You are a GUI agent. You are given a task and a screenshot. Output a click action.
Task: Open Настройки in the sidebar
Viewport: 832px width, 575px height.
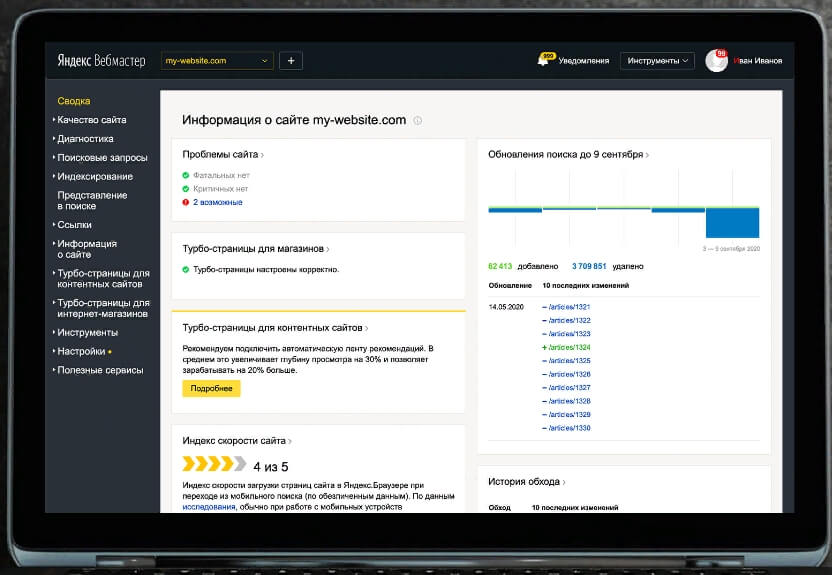(x=81, y=351)
